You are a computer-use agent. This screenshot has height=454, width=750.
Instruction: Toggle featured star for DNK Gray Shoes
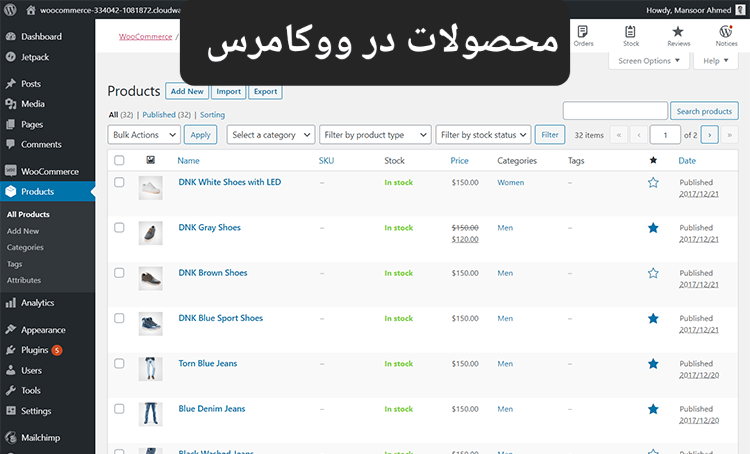653,228
